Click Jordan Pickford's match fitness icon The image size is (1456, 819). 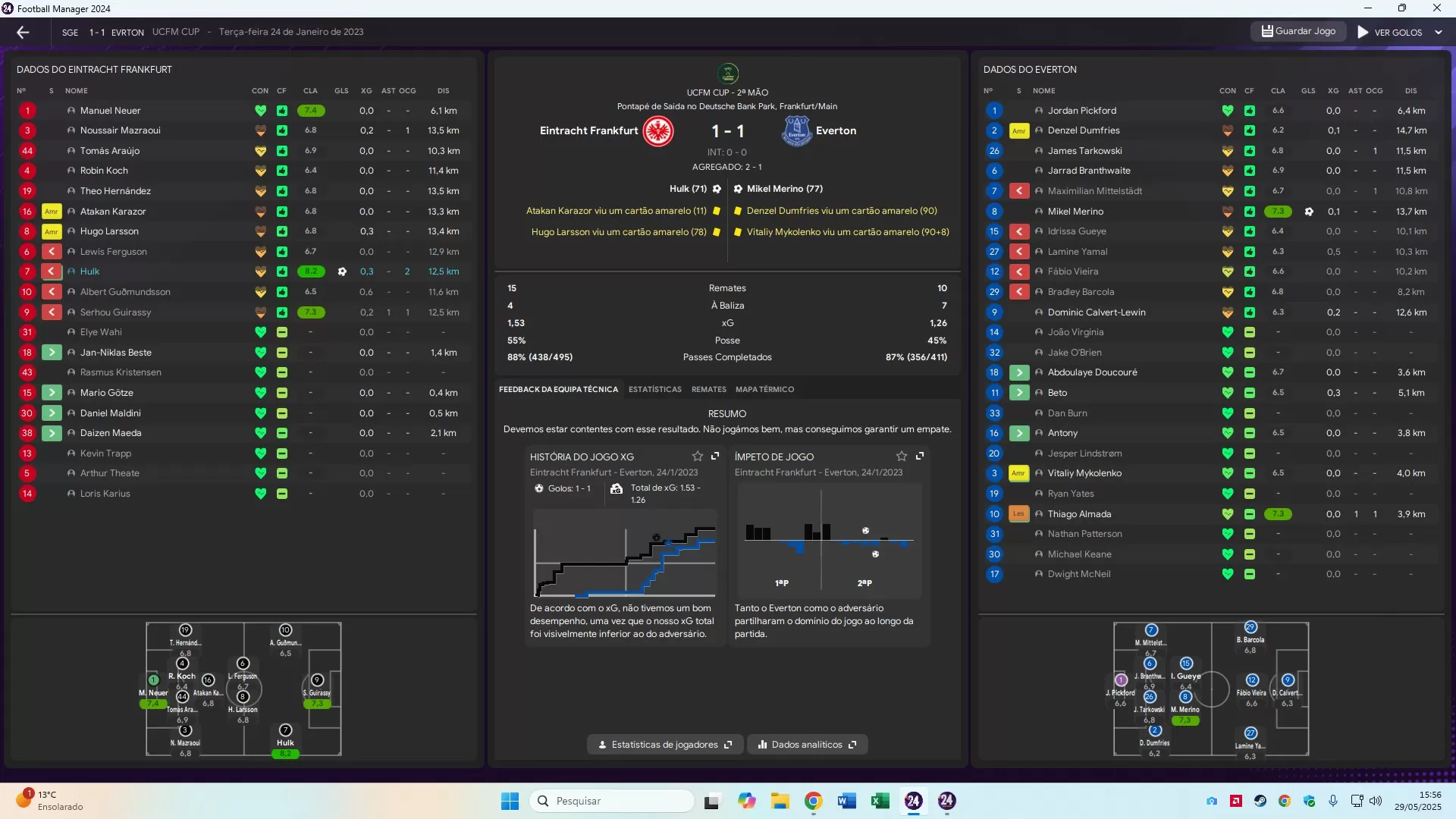tap(1249, 111)
